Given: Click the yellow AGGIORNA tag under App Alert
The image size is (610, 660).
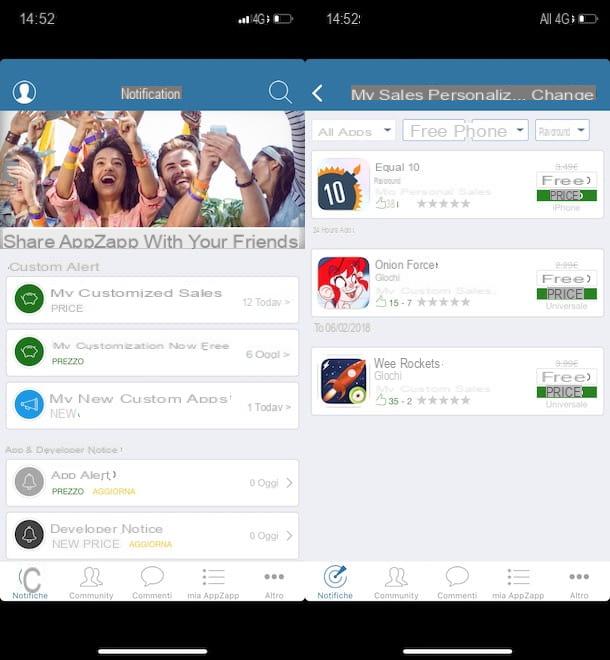Looking at the screenshot, I should [x=114, y=491].
